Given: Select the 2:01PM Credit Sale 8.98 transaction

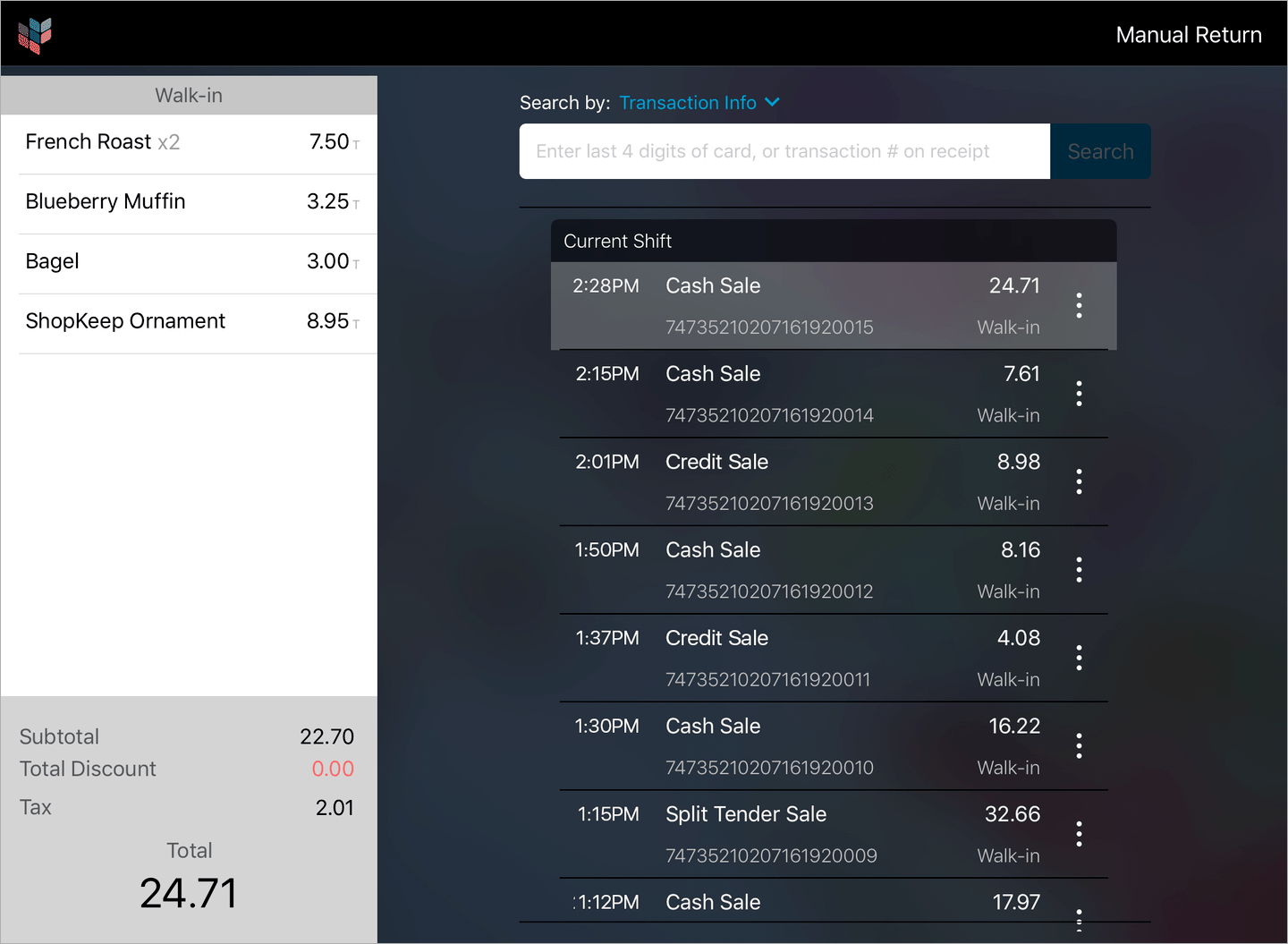Looking at the screenshot, I should pos(834,482).
